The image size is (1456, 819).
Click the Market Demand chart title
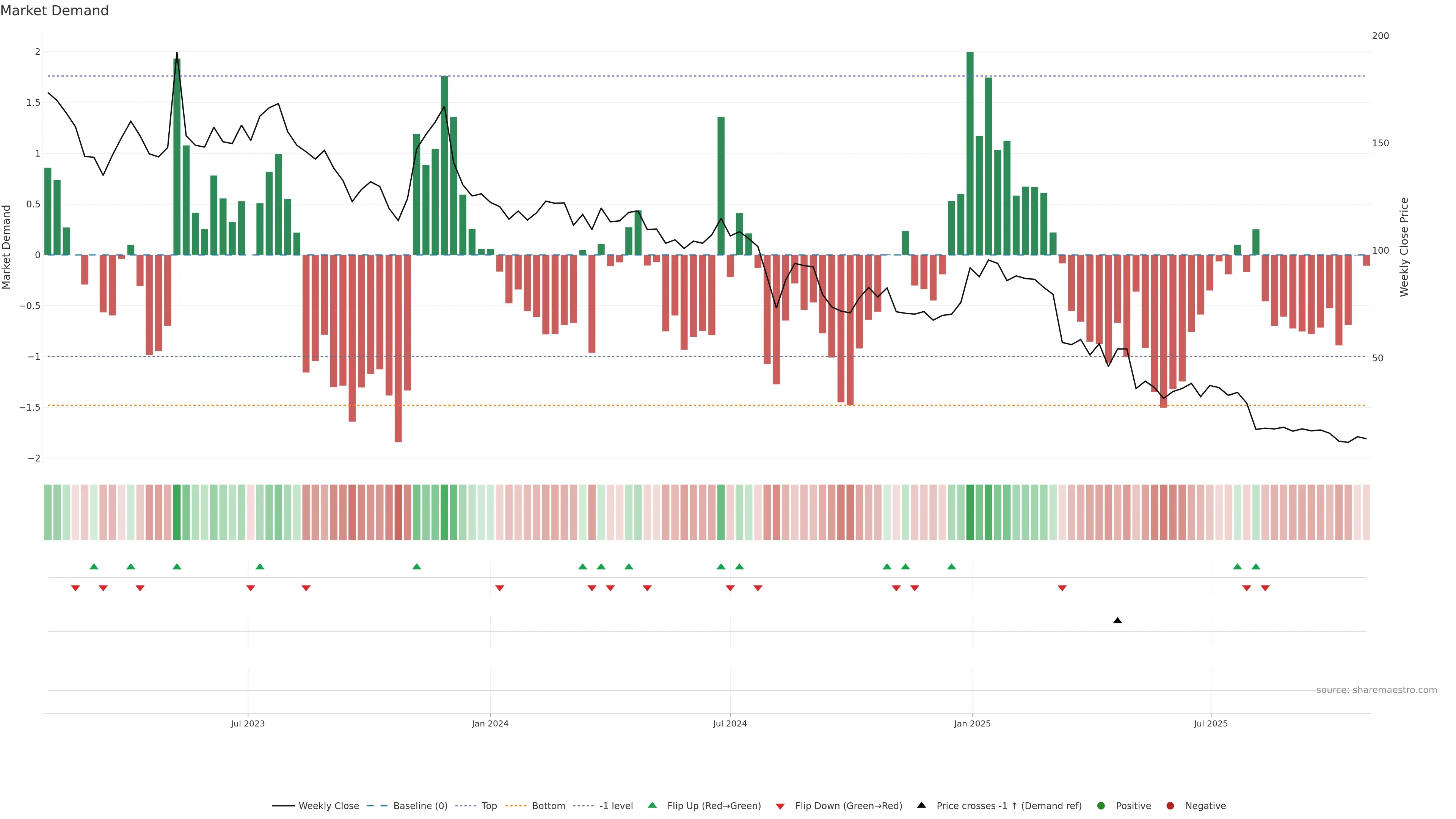54,11
